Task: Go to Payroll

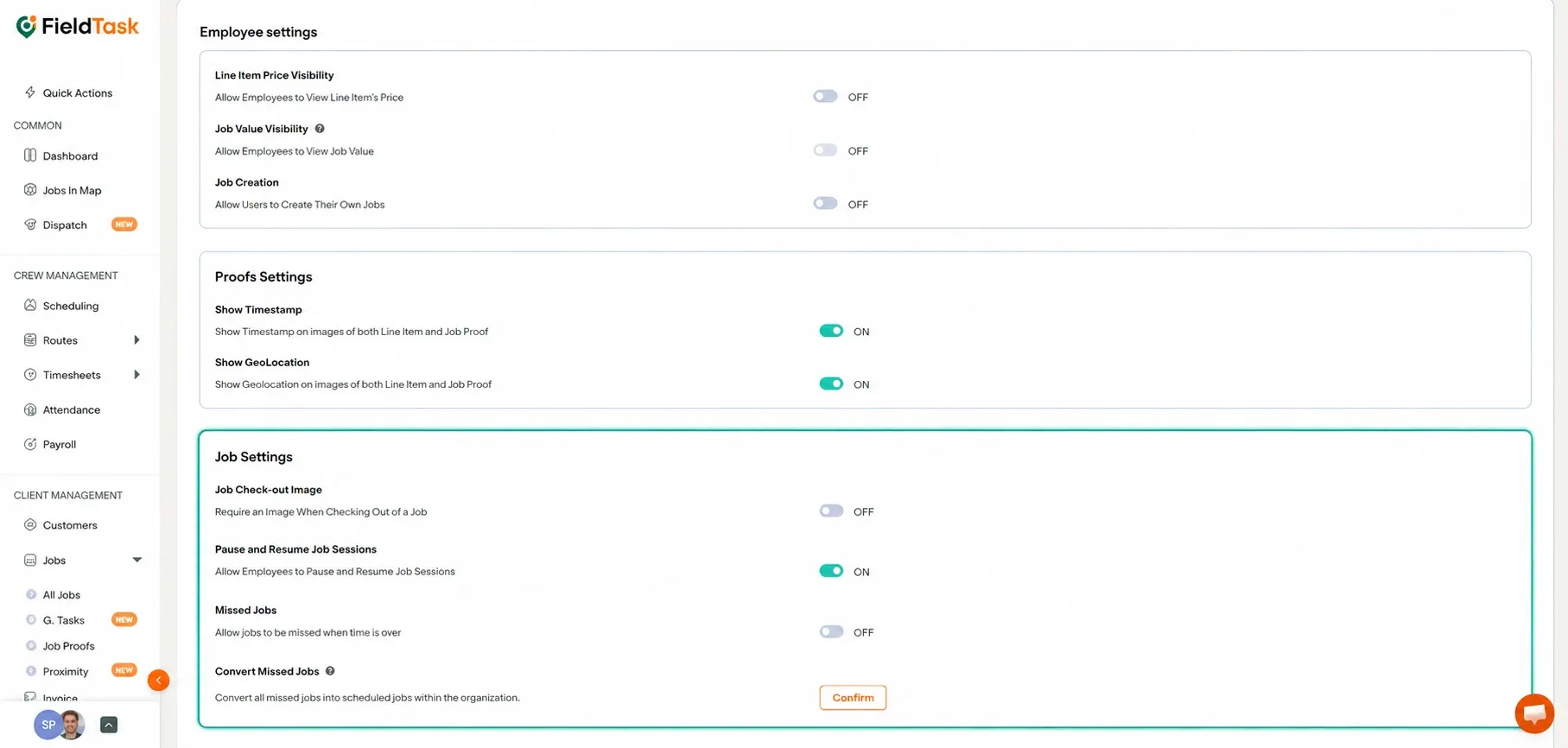Action: point(60,444)
